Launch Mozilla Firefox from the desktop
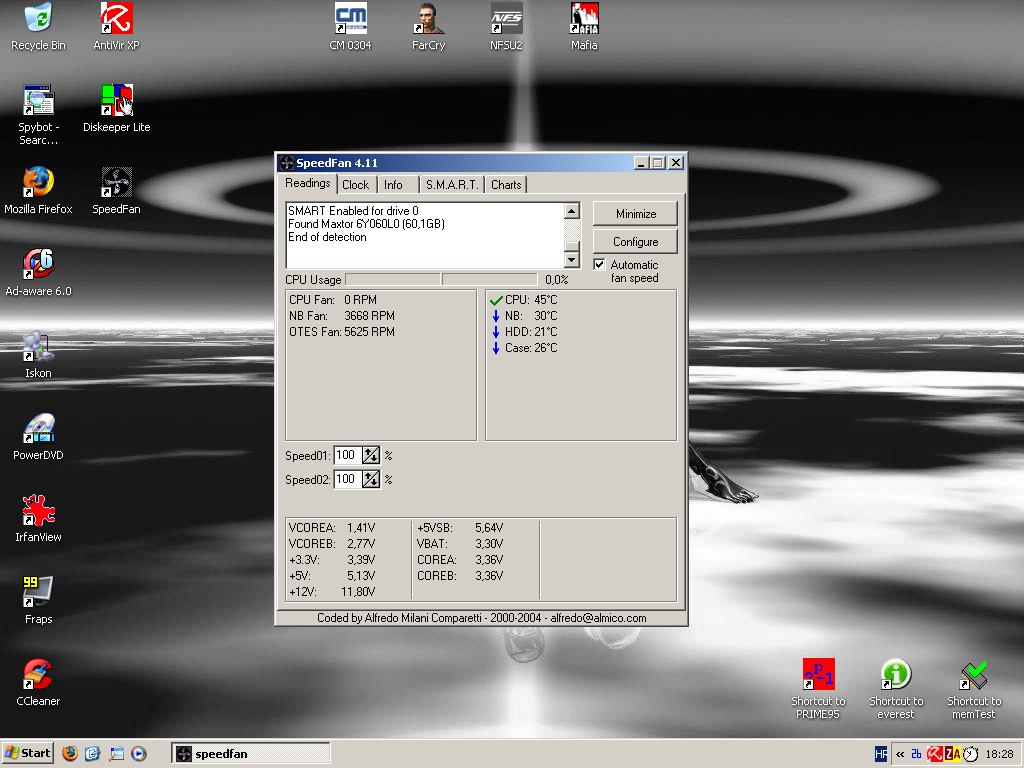The image size is (1024, 768). 38,183
